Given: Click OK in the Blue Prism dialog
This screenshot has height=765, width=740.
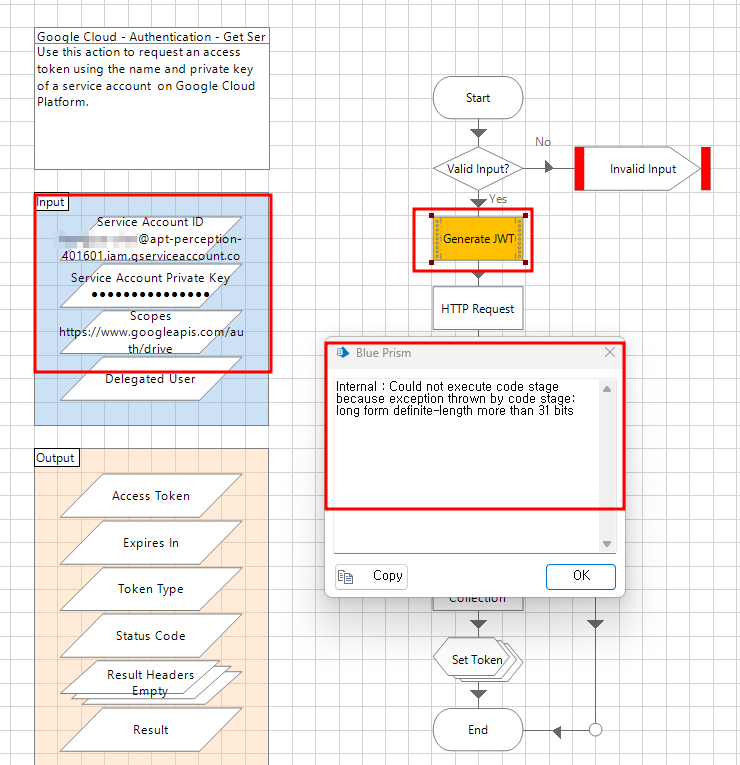Looking at the screenshot, I should pyautogui.click(x=580, y=576).
